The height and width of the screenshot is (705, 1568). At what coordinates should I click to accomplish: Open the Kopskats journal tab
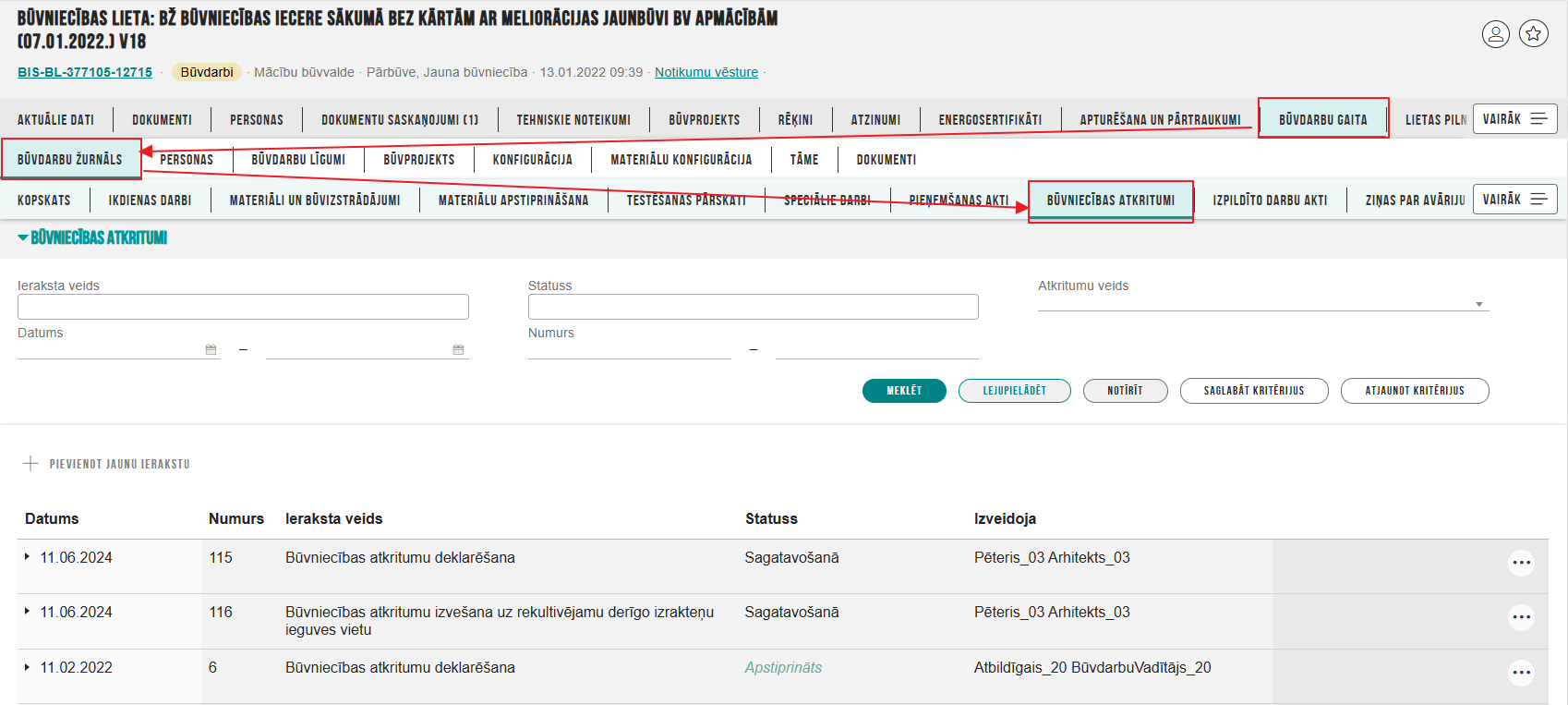pyautogui.click(x=44, y=200)
